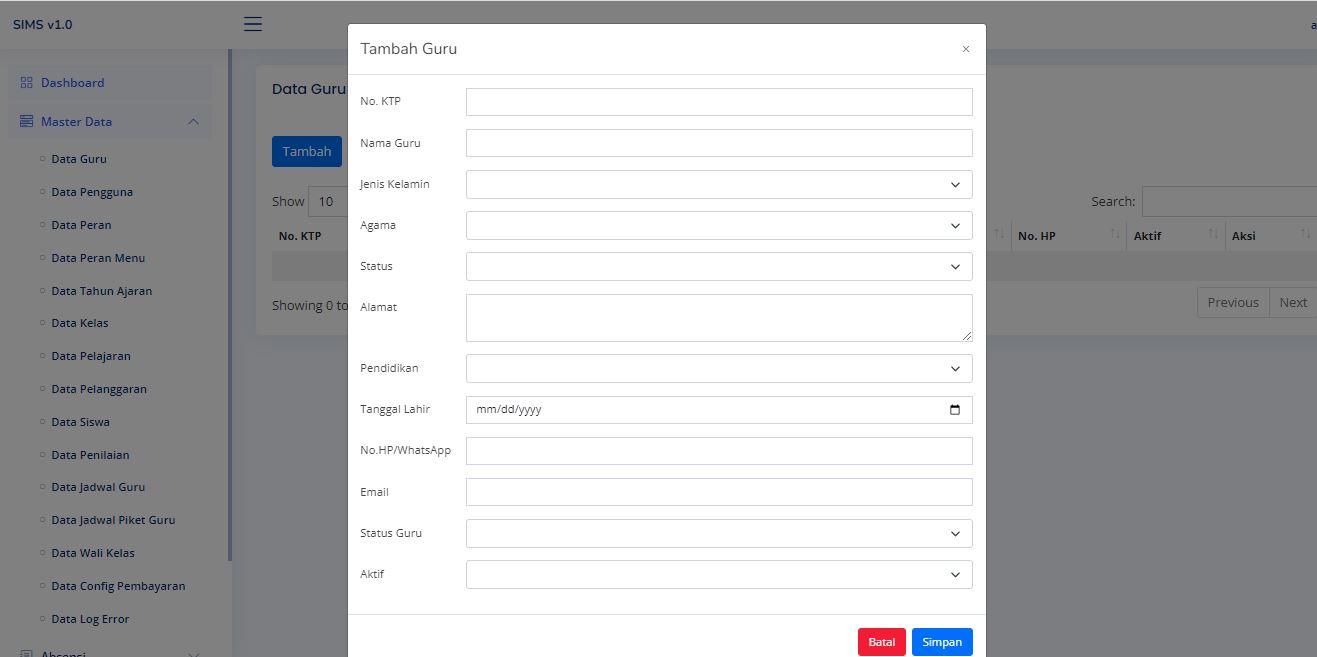Click the Master Data list icon

(x=27, y=122)
